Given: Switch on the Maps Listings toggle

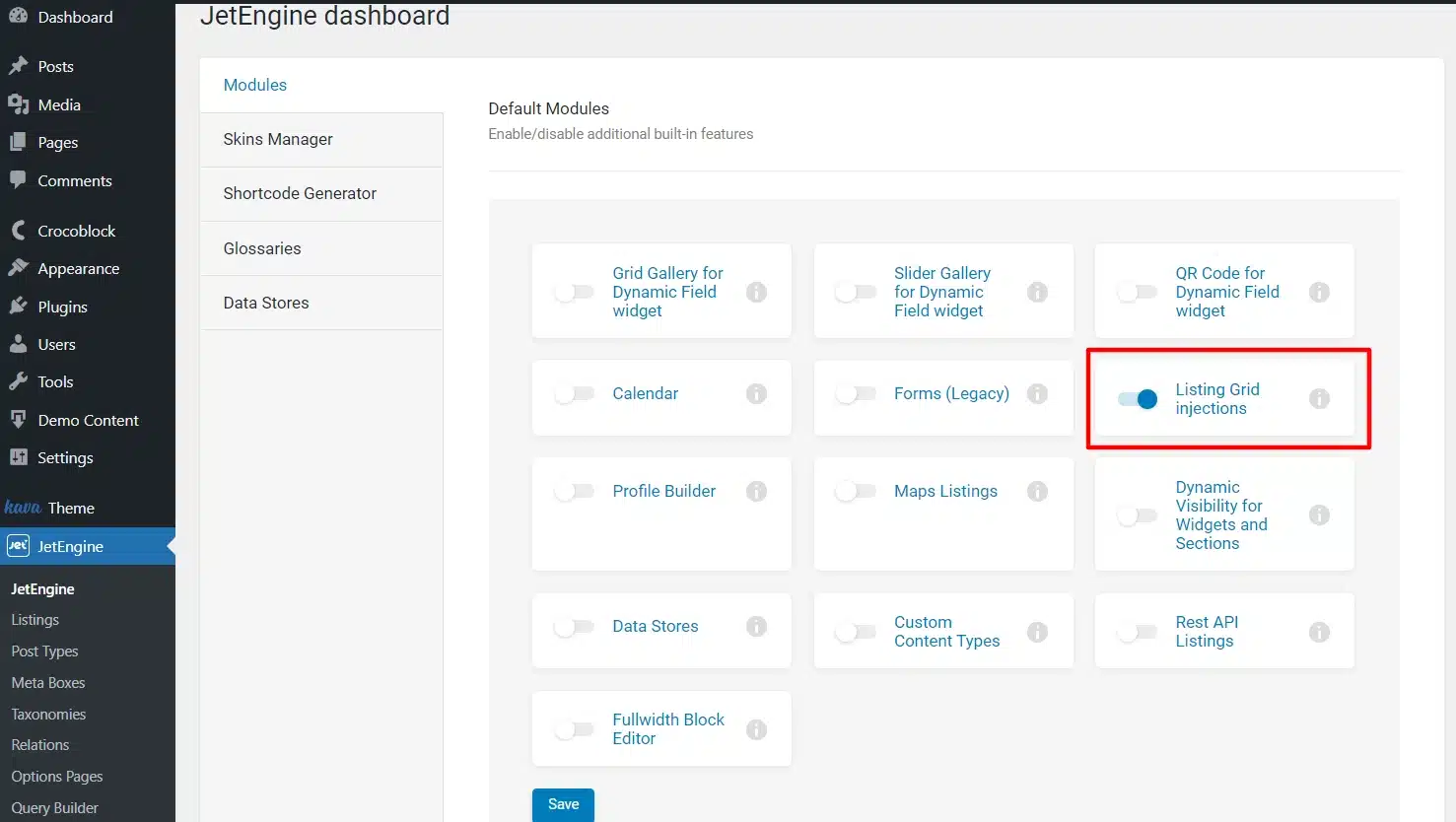Looking at the screenshot, I should [x=855, y=491].
